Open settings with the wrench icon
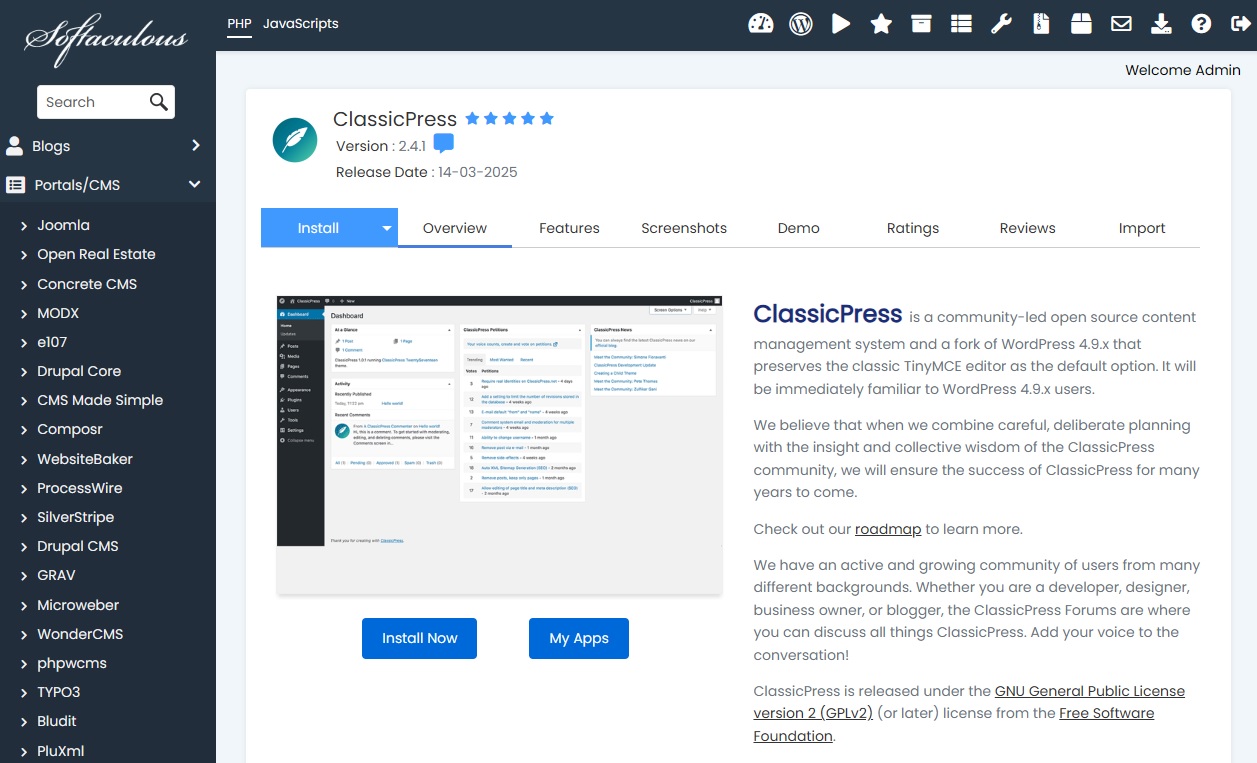The image size is (1257, 763). point(1001,23)
